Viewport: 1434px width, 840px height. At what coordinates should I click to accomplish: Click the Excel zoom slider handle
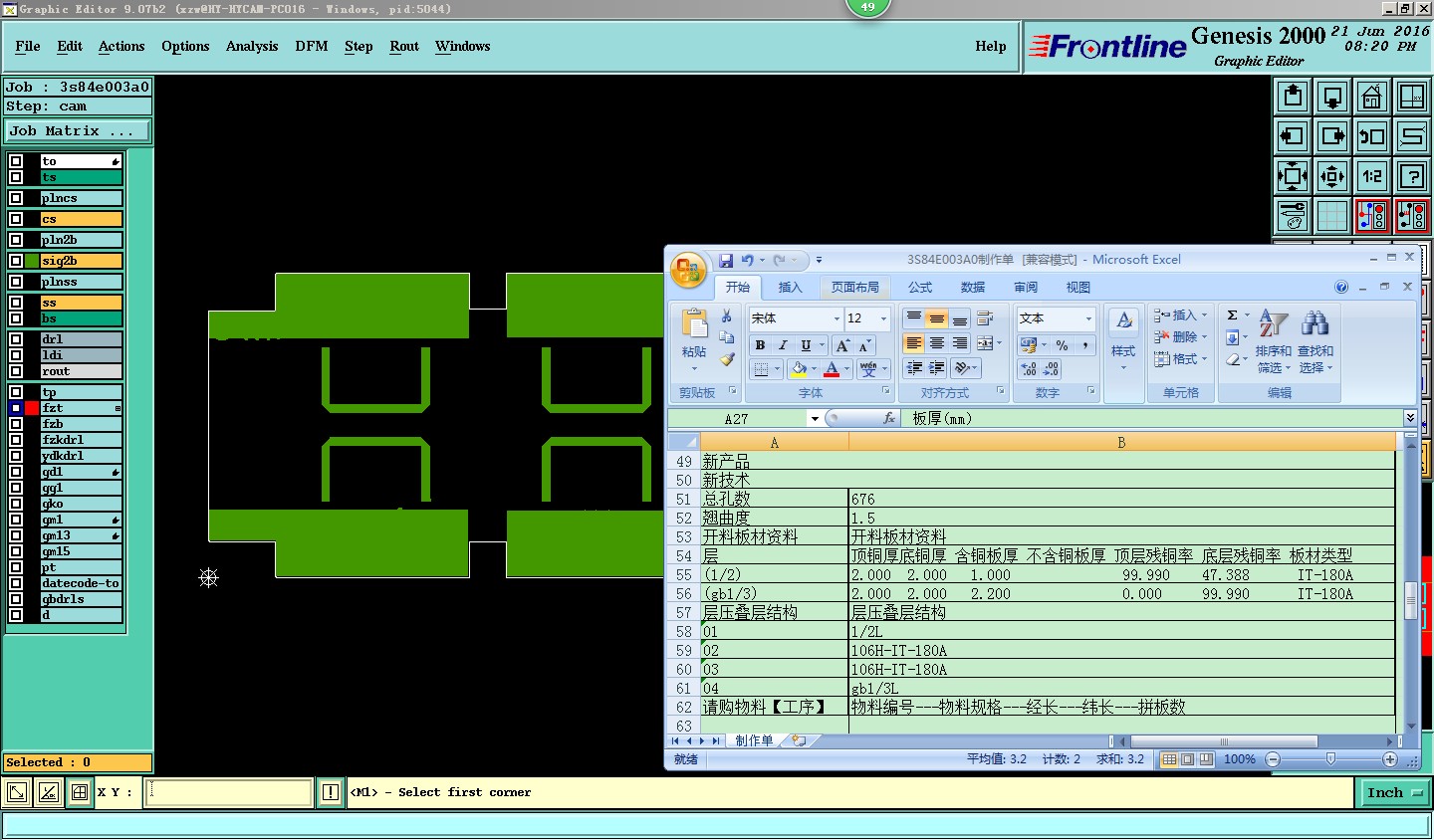pyautogui.click(x=1330, y=759)
